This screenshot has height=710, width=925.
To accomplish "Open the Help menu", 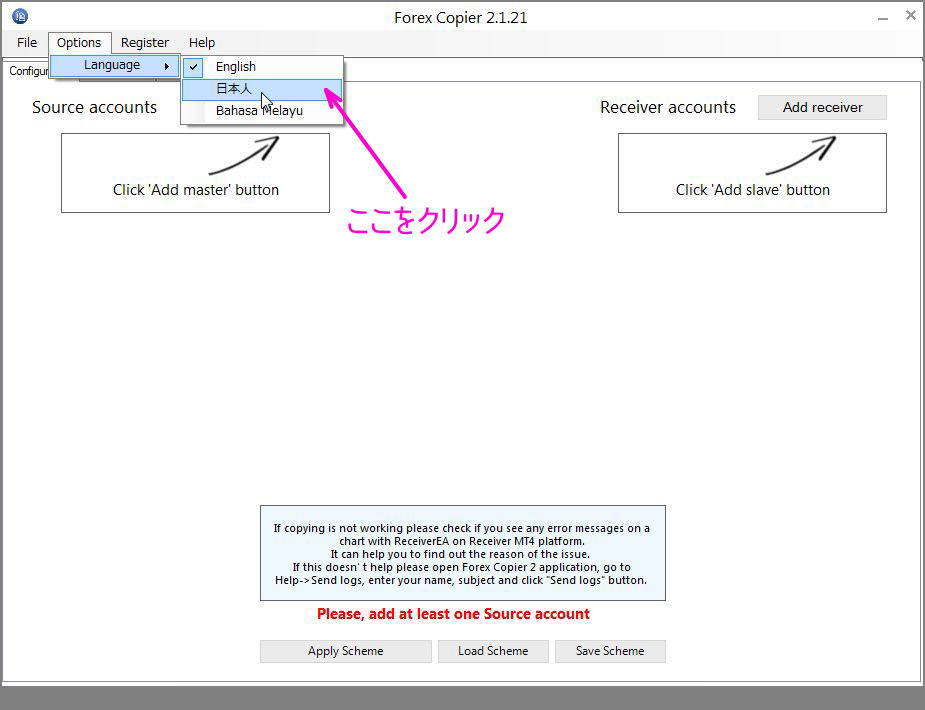I will pos(202,43).
